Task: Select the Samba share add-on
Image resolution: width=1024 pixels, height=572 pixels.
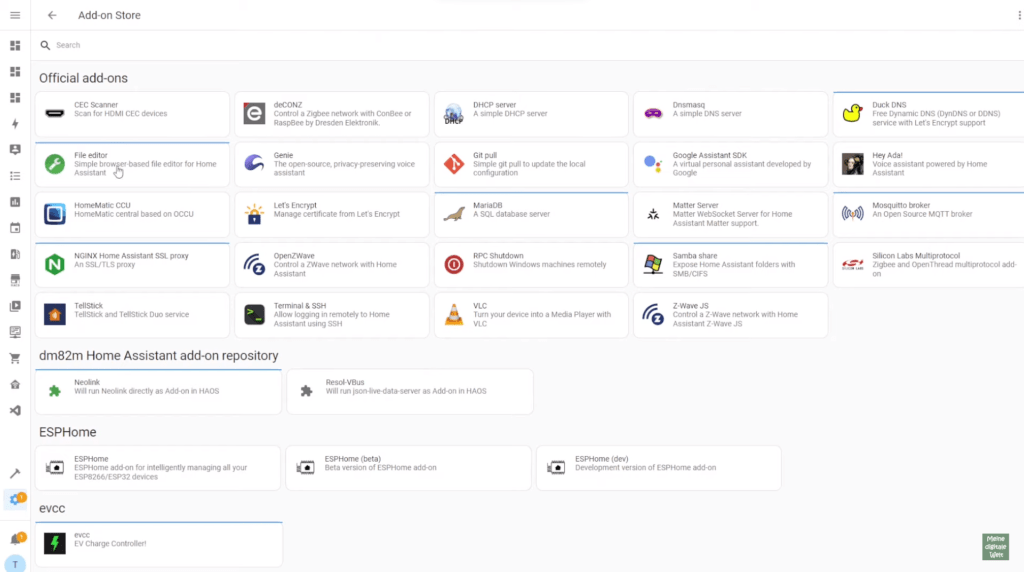Action: (730, 264)
